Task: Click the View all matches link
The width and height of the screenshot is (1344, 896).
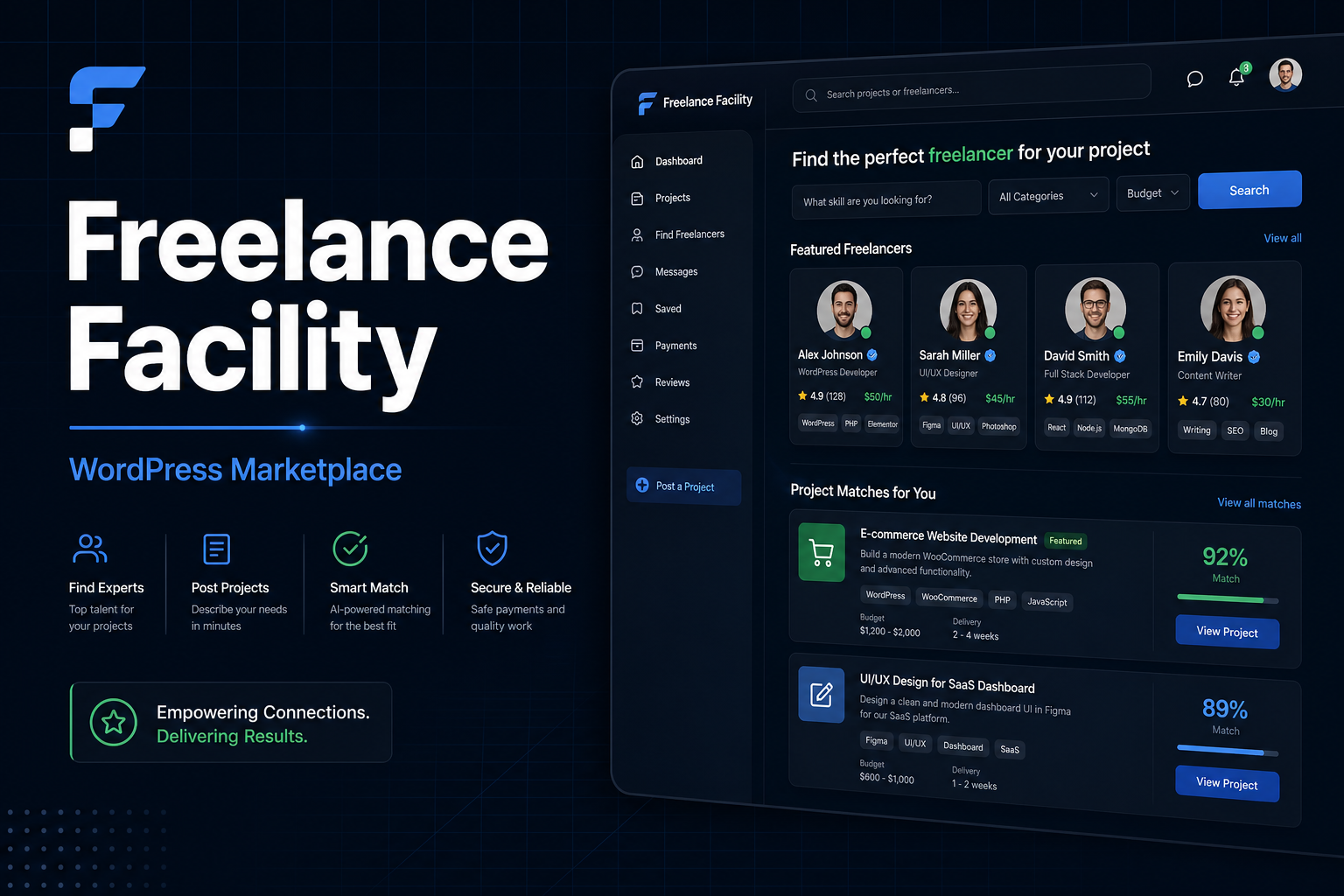Action: pyautogui.click(x=1259, y=503)
